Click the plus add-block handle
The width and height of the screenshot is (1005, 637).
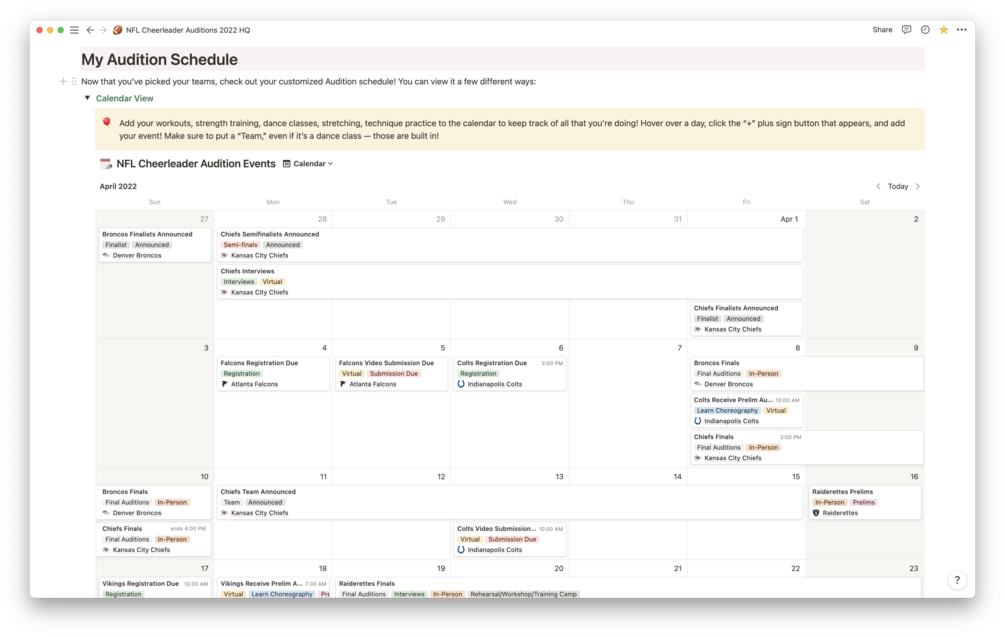(63, 81)
